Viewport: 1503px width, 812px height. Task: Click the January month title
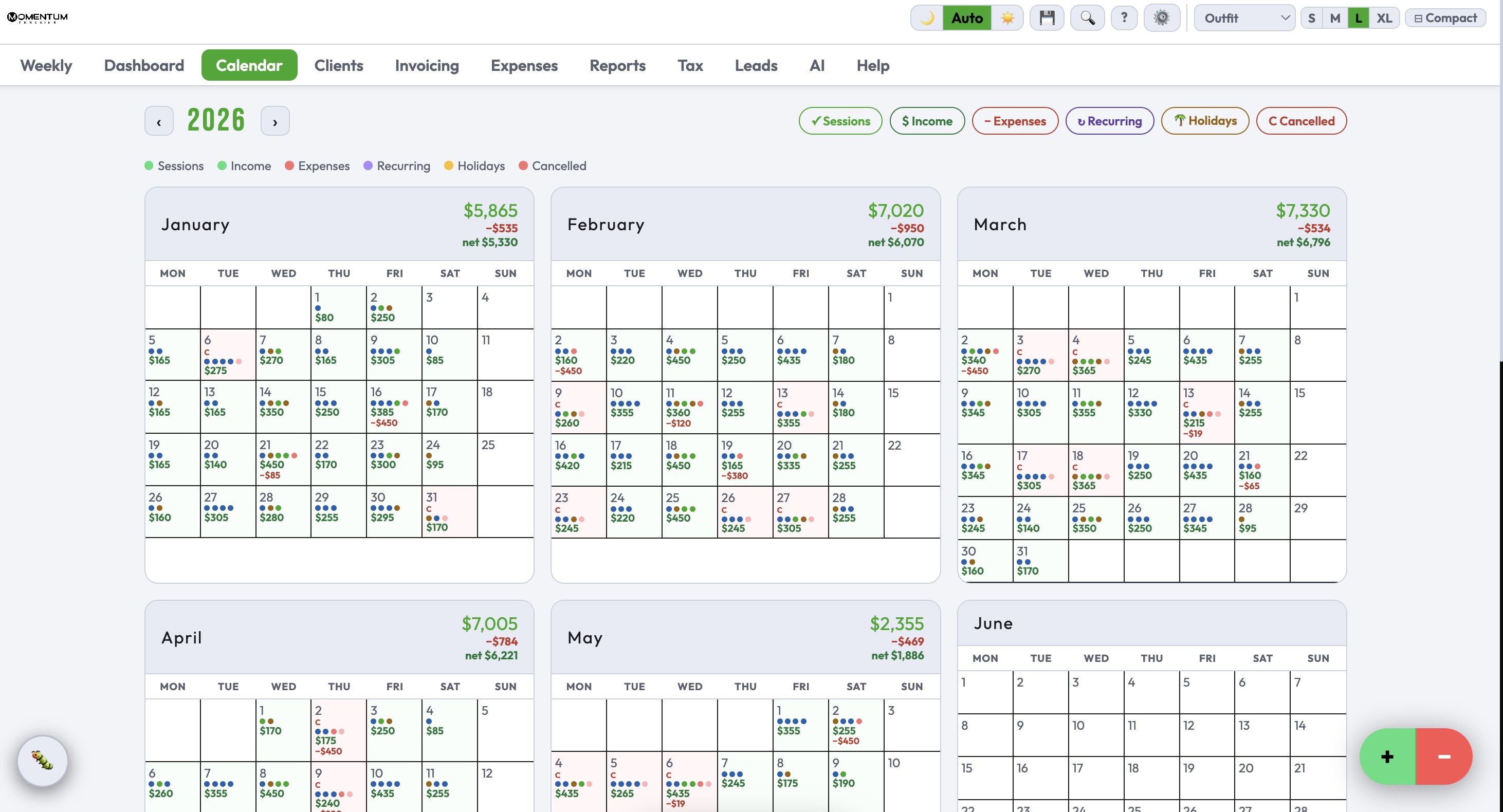click(x=195, y=225)
